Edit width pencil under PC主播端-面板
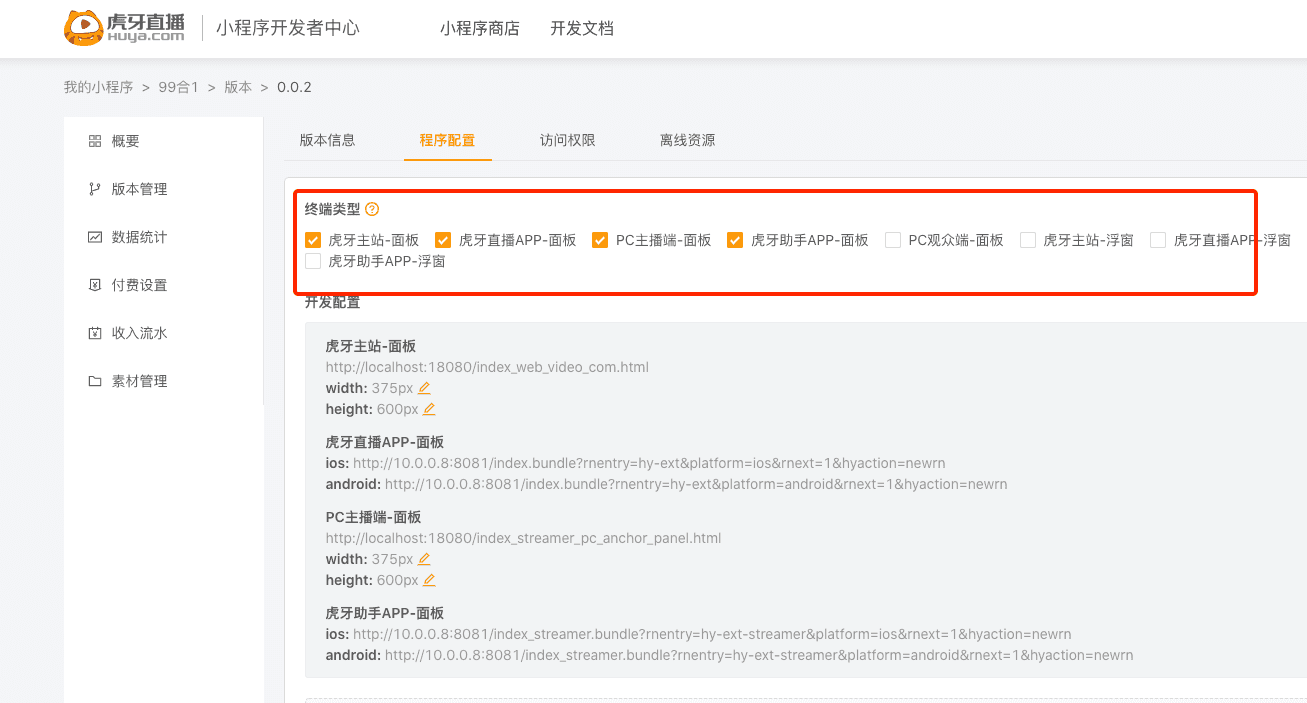 point(424,559)
